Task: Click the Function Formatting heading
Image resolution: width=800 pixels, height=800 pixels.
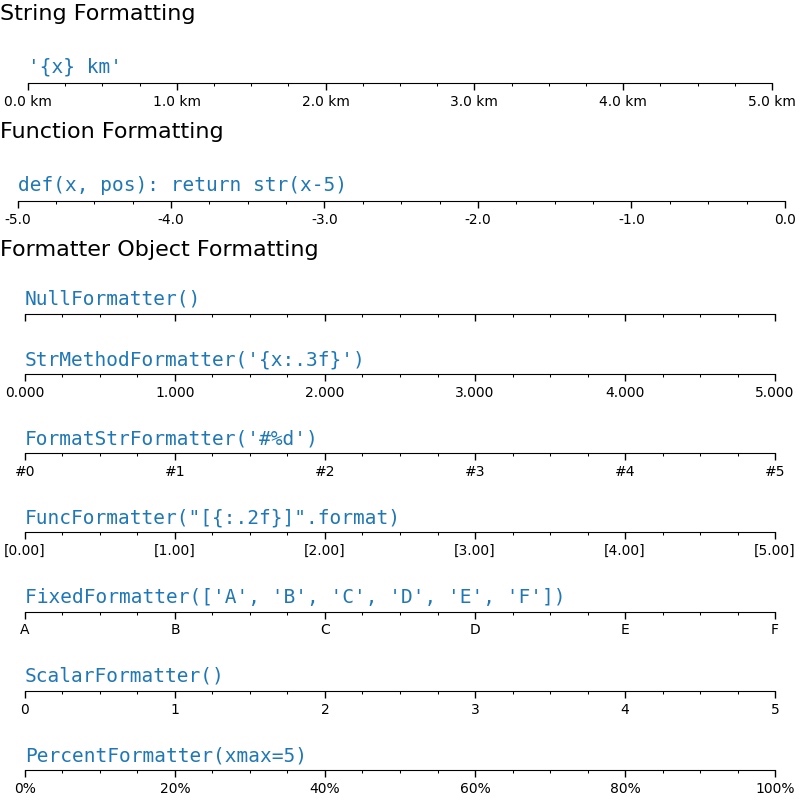Action: coord(112,131)
